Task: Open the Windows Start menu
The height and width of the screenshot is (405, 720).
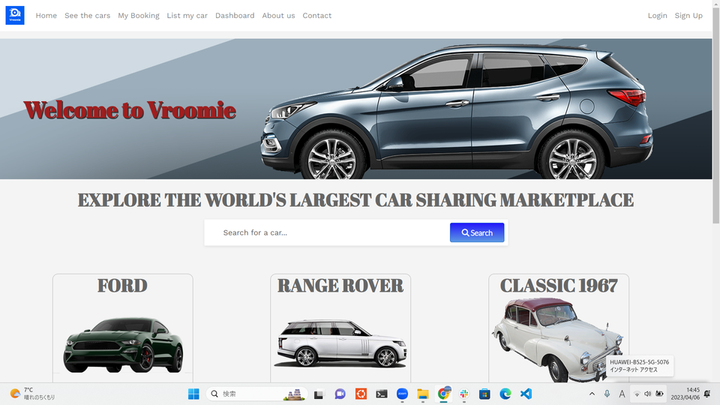Action: [193, 394]
